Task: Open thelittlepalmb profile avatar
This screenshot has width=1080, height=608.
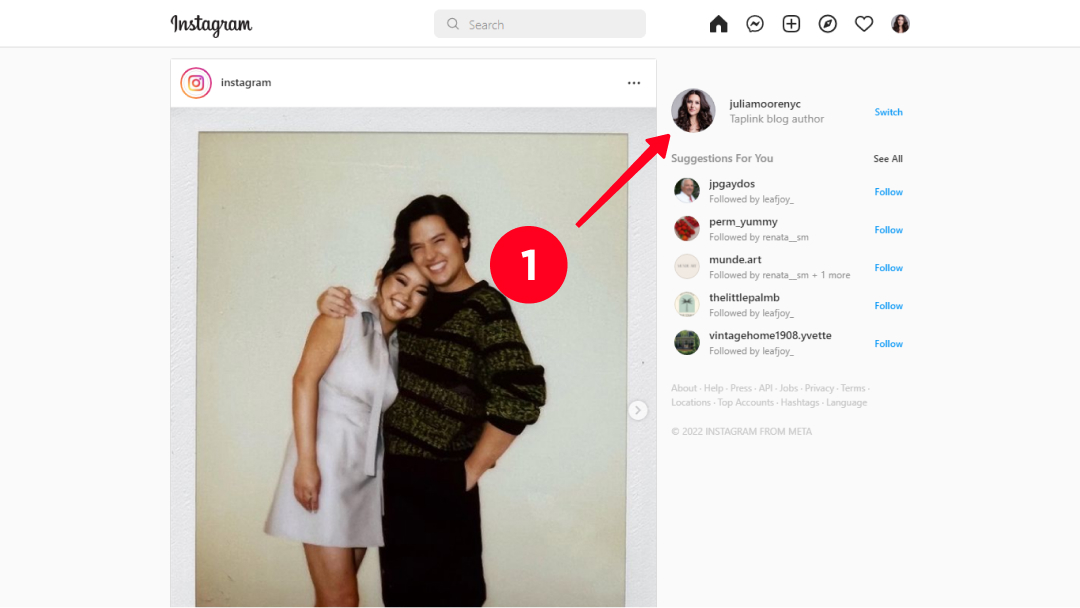Action: 687,304
